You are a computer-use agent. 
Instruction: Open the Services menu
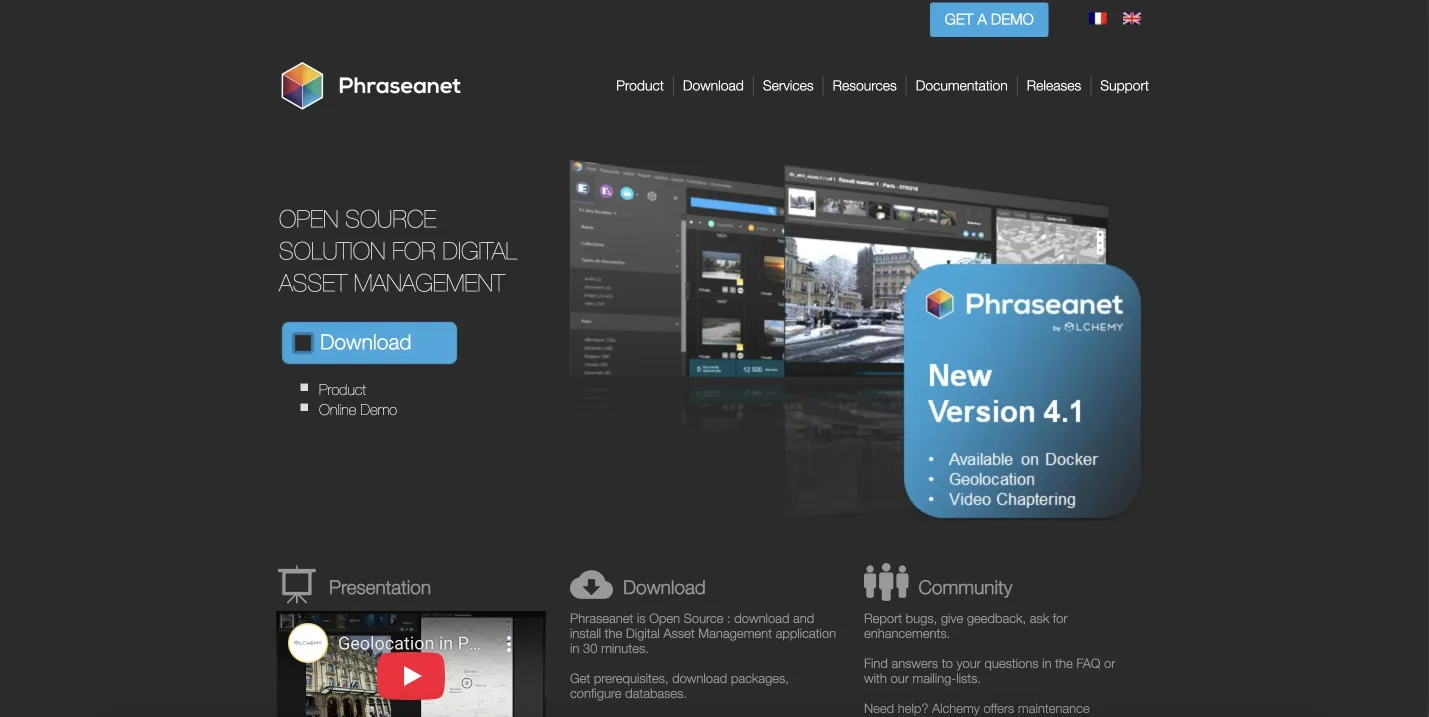tap(788, 86)
